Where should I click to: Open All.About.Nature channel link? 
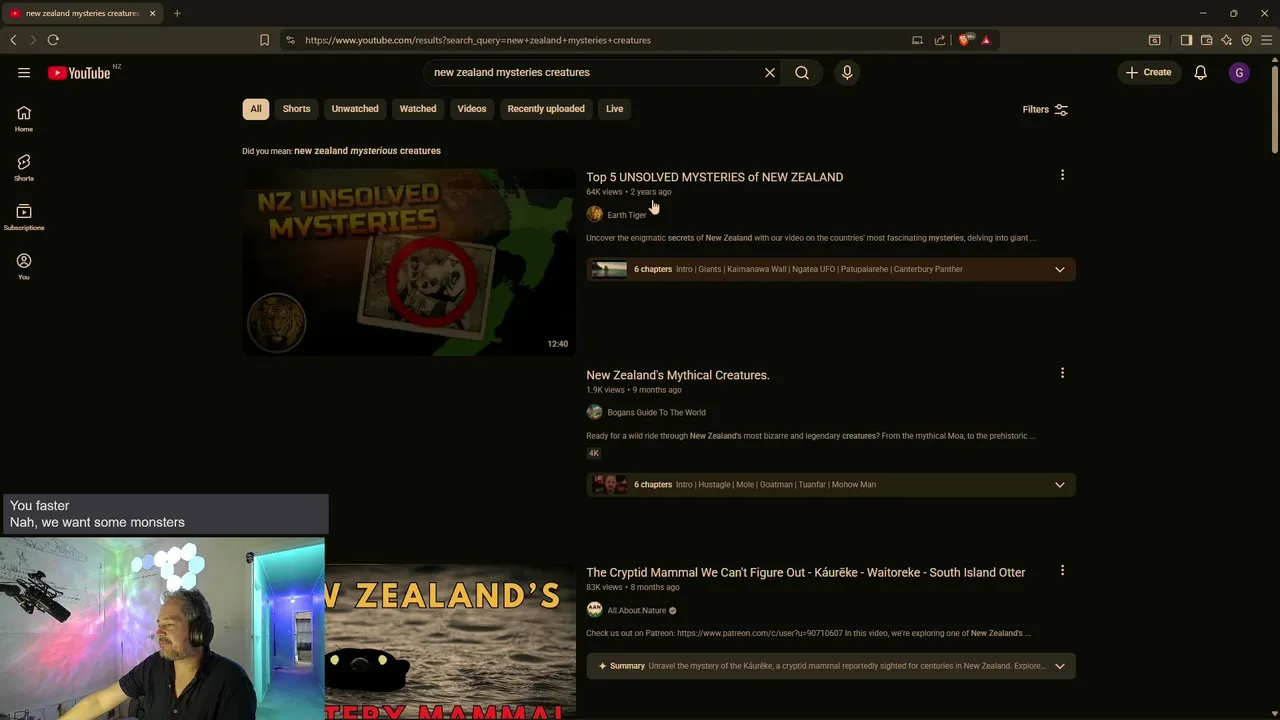pyautogui.click(x=636, y=611)
